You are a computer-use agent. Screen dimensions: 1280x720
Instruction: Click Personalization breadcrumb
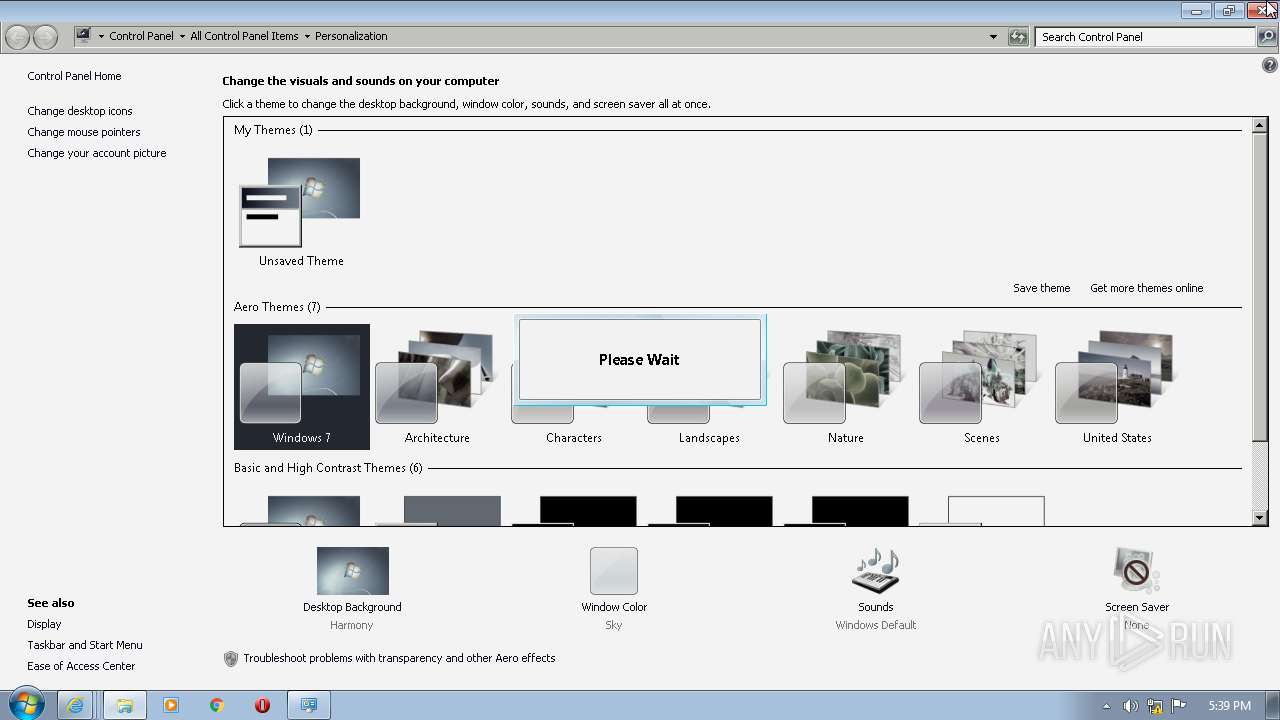(351, 36)
